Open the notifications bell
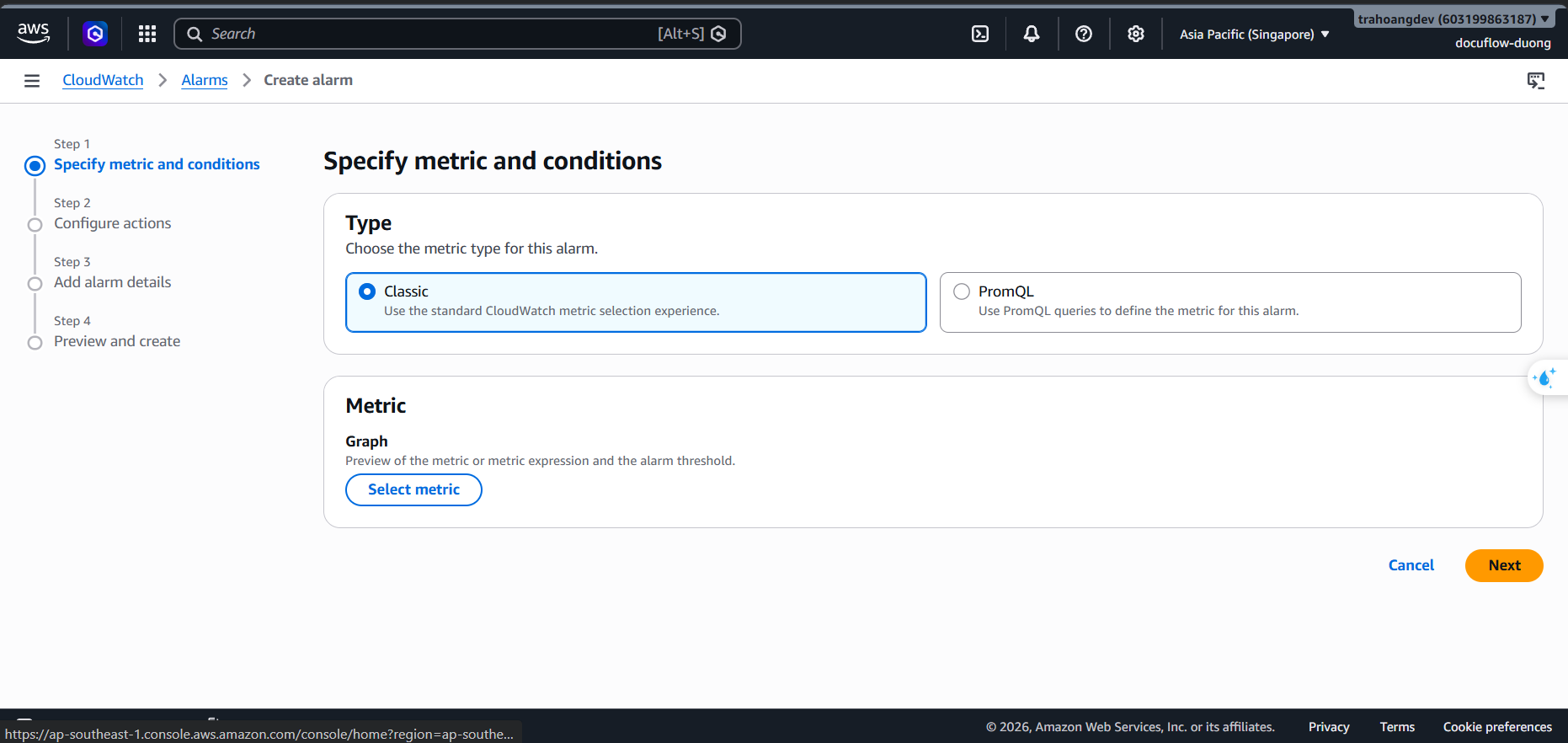The image size is (1568, 743). (x=1032, y=34)
